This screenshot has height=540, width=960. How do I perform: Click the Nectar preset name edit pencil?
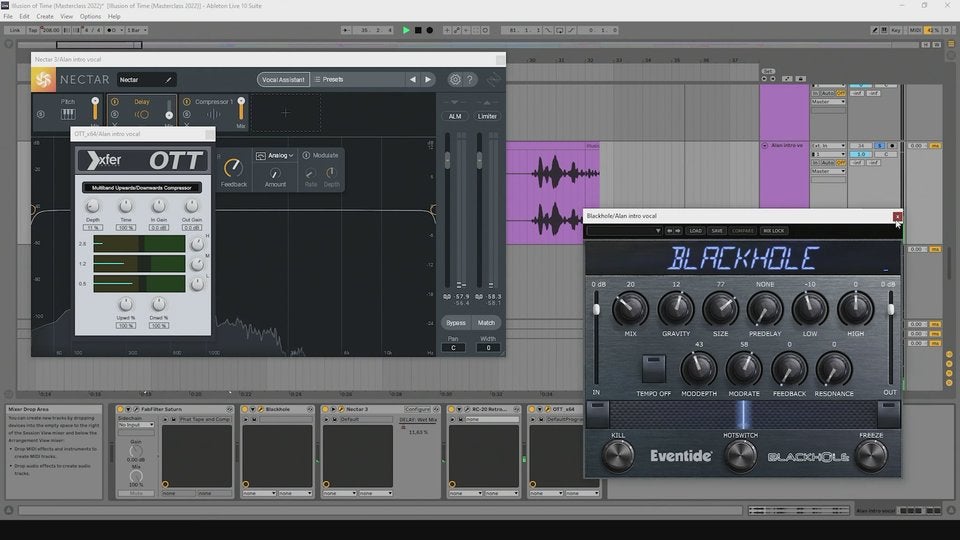pyautogui.click(x=168, y=79)
